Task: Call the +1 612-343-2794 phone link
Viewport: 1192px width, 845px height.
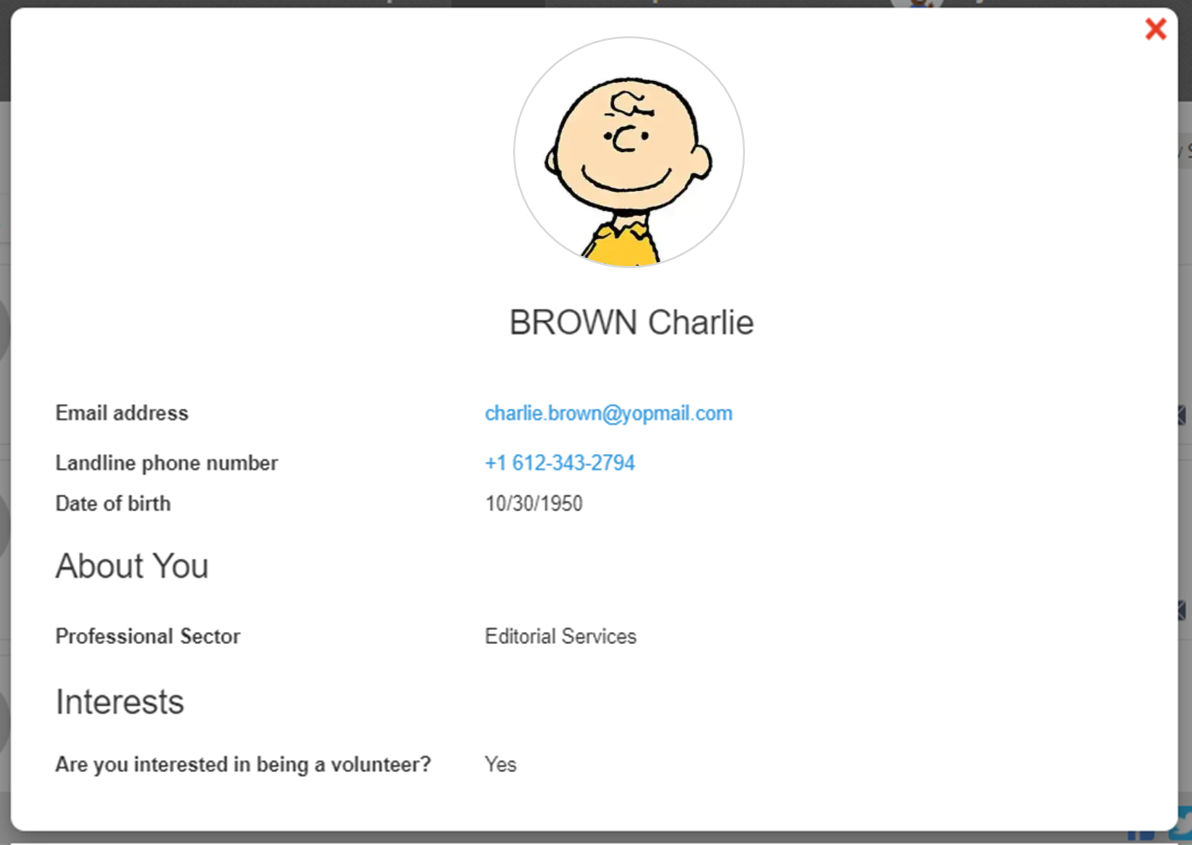Action: 559,463
